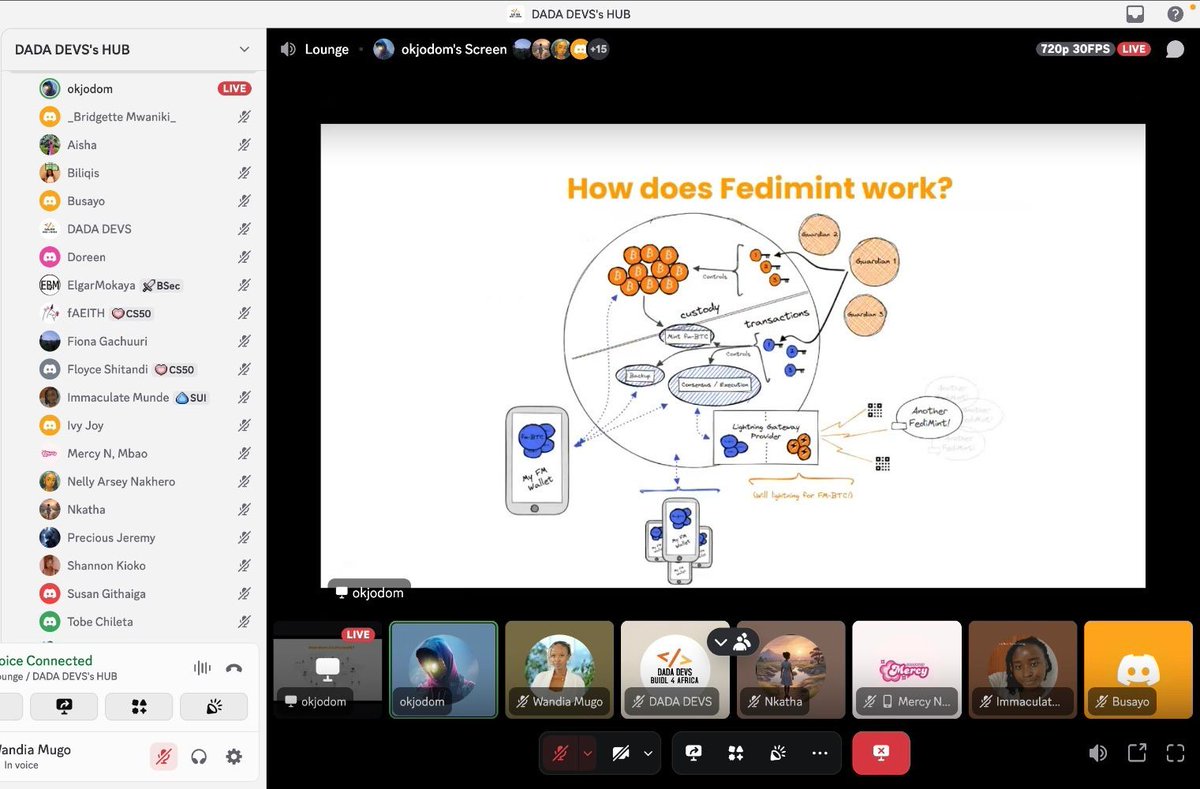Select Mercy N... participant tile

click(x=907, y=670)
